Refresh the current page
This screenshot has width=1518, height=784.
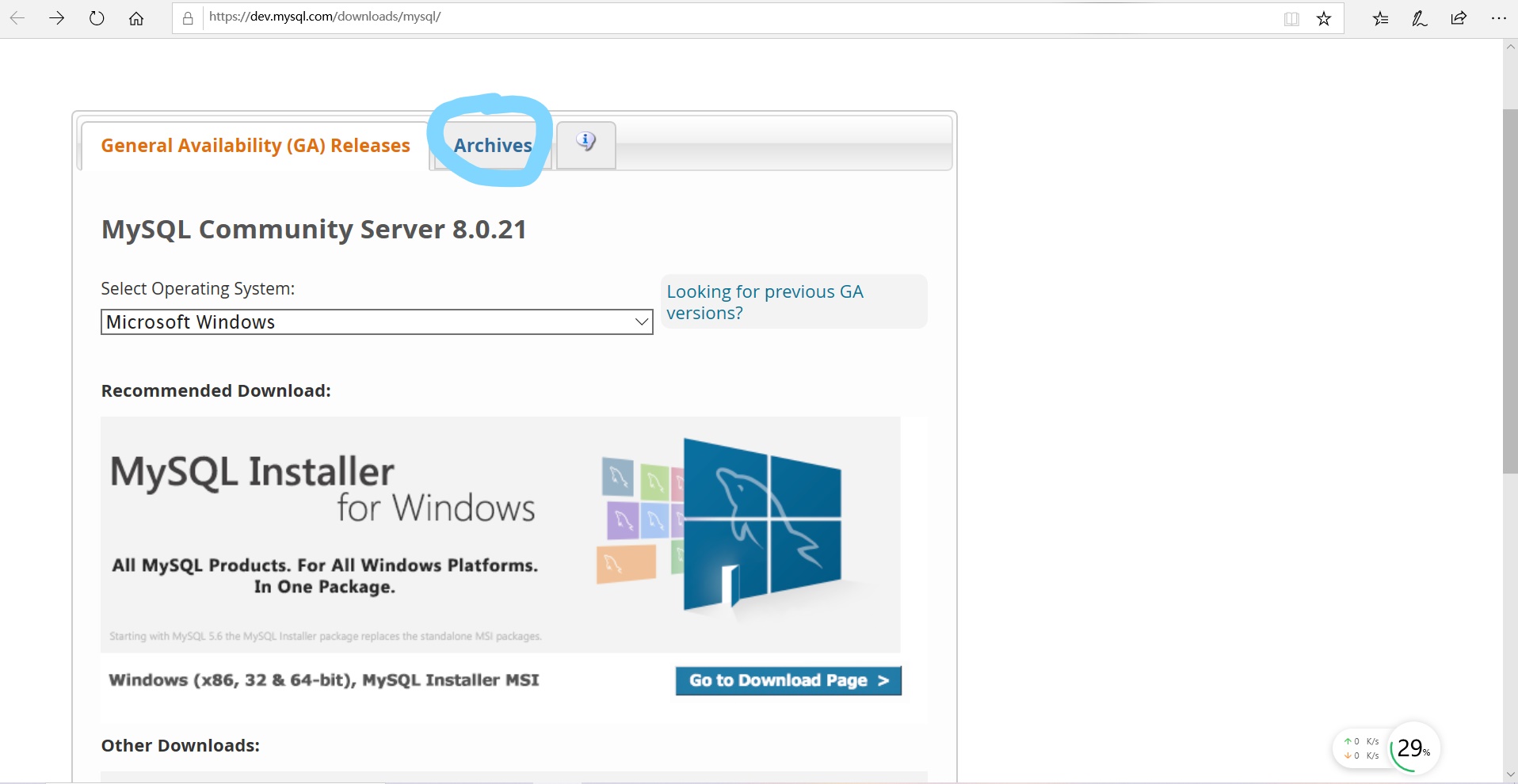coord(97,18)
